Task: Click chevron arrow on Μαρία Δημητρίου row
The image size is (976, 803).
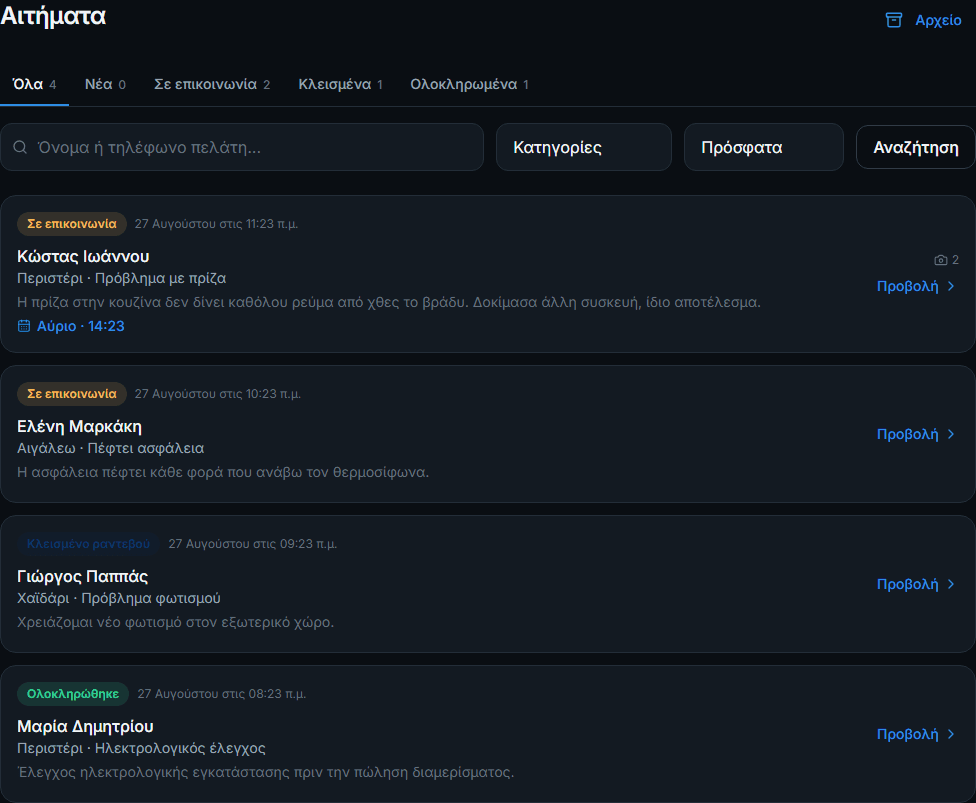Action: [x=950, y=734]
